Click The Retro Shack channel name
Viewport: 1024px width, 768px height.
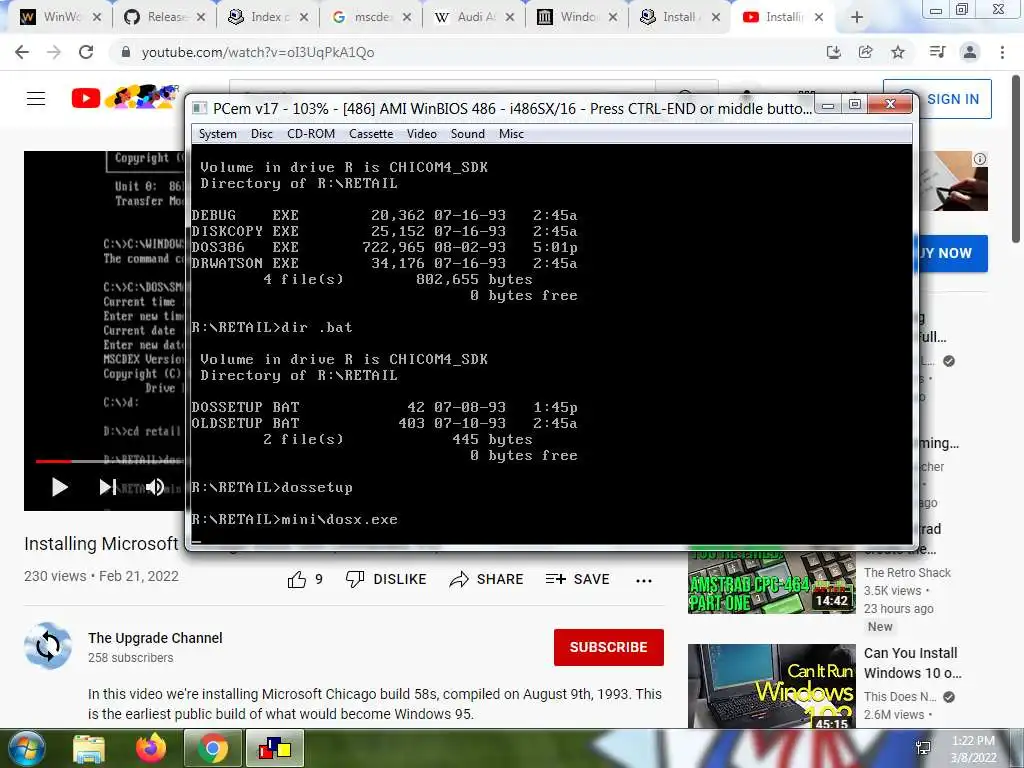(907, 573)
